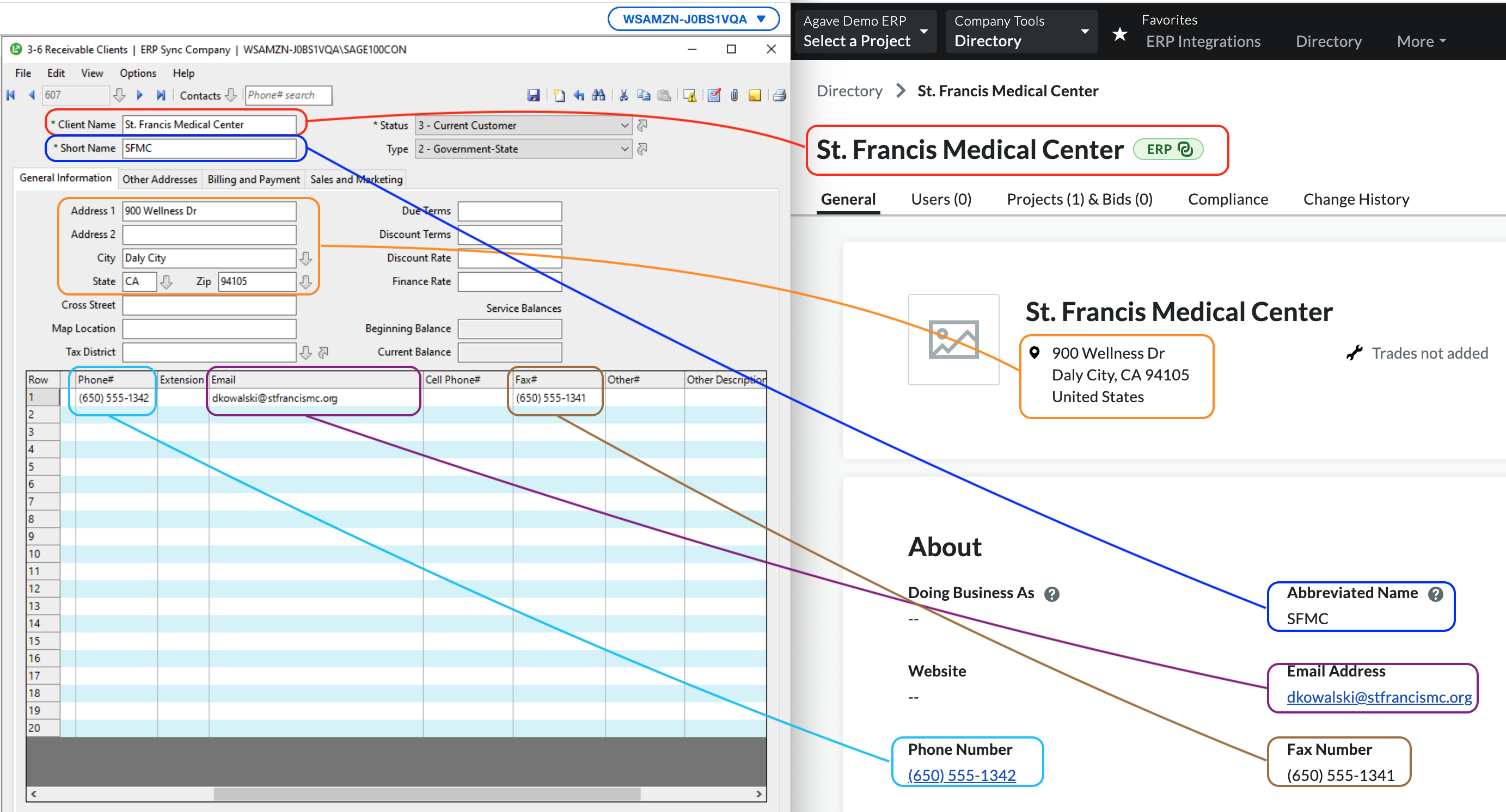The image size is (1506, 812).
Task: Click the Favorites star icon in Procore header
Action: click(x=1119, y=34)
